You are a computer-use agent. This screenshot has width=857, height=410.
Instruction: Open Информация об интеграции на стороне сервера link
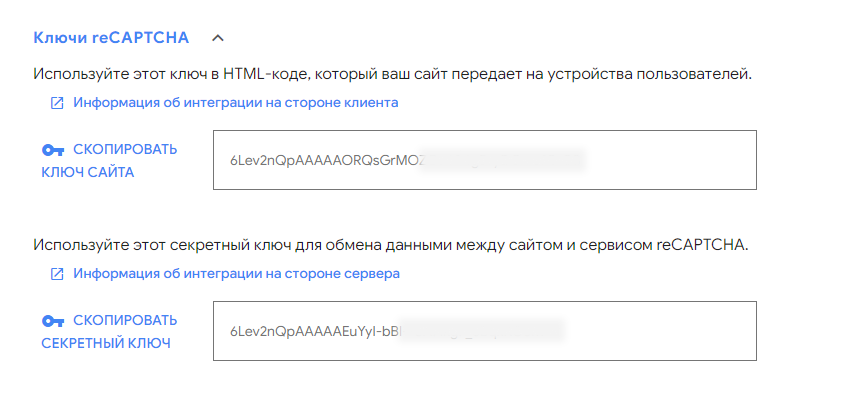[236, 273]
